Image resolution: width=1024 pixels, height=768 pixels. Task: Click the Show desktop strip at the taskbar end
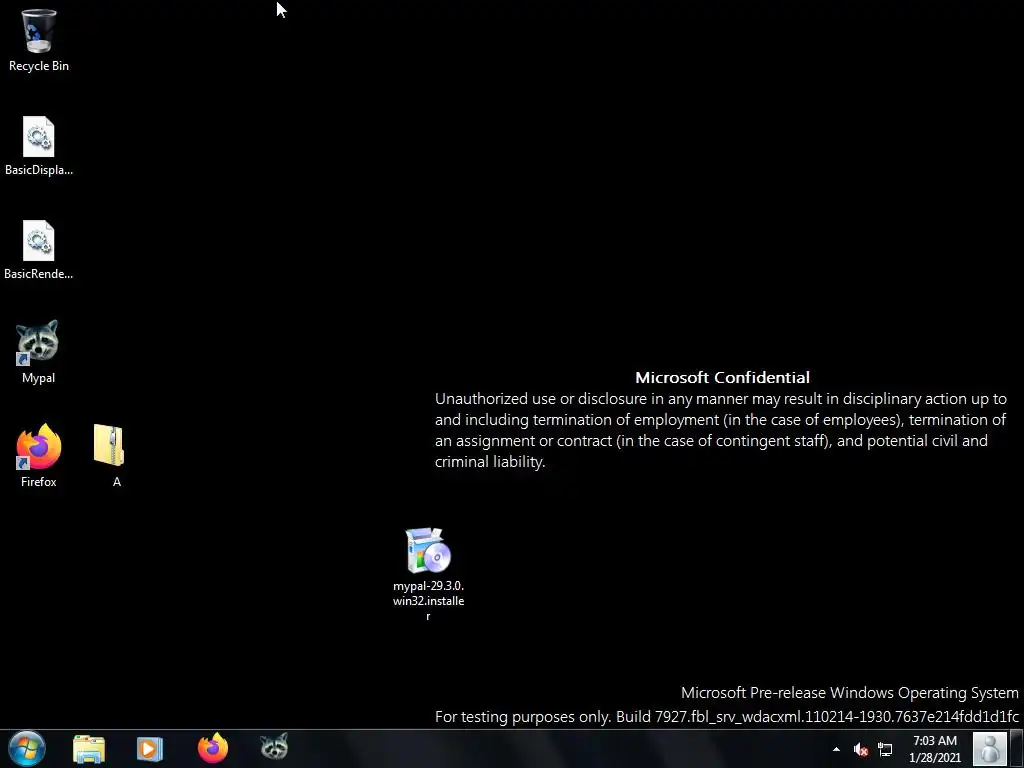[x=1017, y=748]
